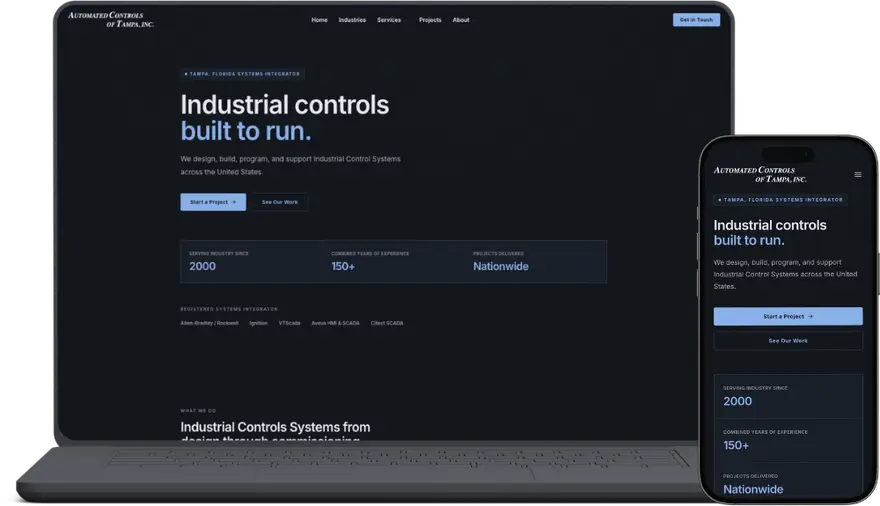Image resolution: width=880 pixels, height=506 pixels.
Task: Click the 'Projects Delivered' label on laptop
Action: point(498,254)
